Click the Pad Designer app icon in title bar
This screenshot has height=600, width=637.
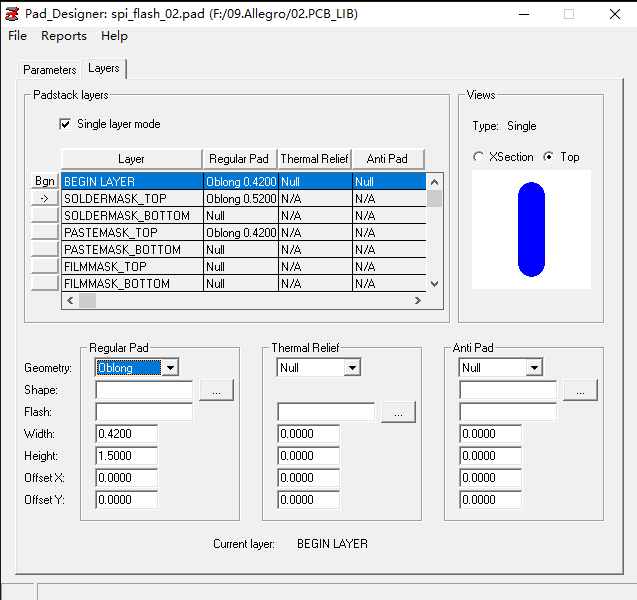pyautogui.click(x=12, y=14)
